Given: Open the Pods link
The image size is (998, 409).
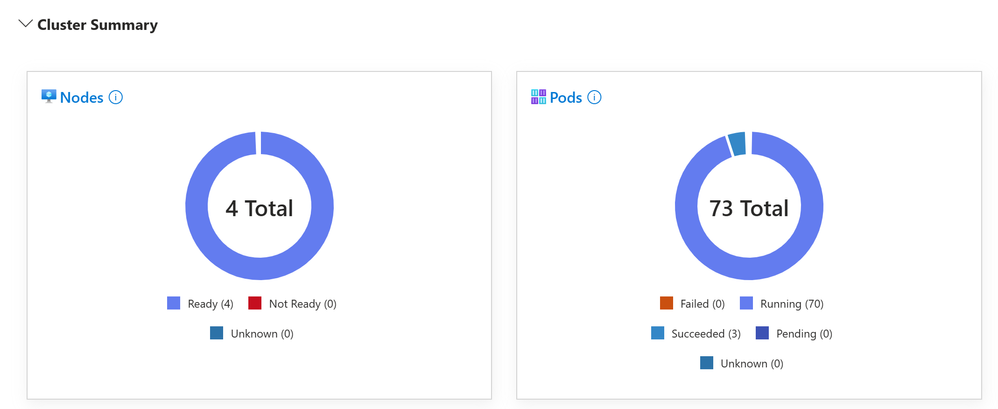Looking at the screenshot, I should pyautogui.click(x=566, y=98).
